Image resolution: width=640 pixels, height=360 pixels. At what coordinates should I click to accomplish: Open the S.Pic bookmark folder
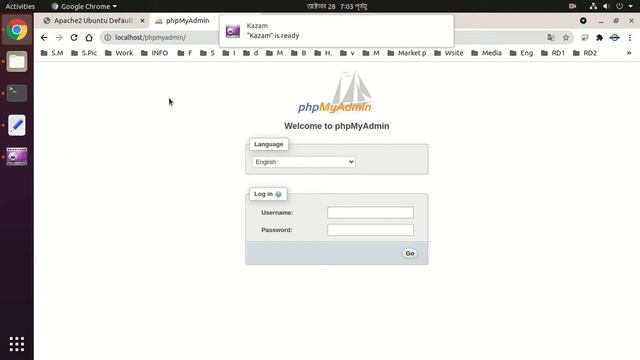(84, 53)
